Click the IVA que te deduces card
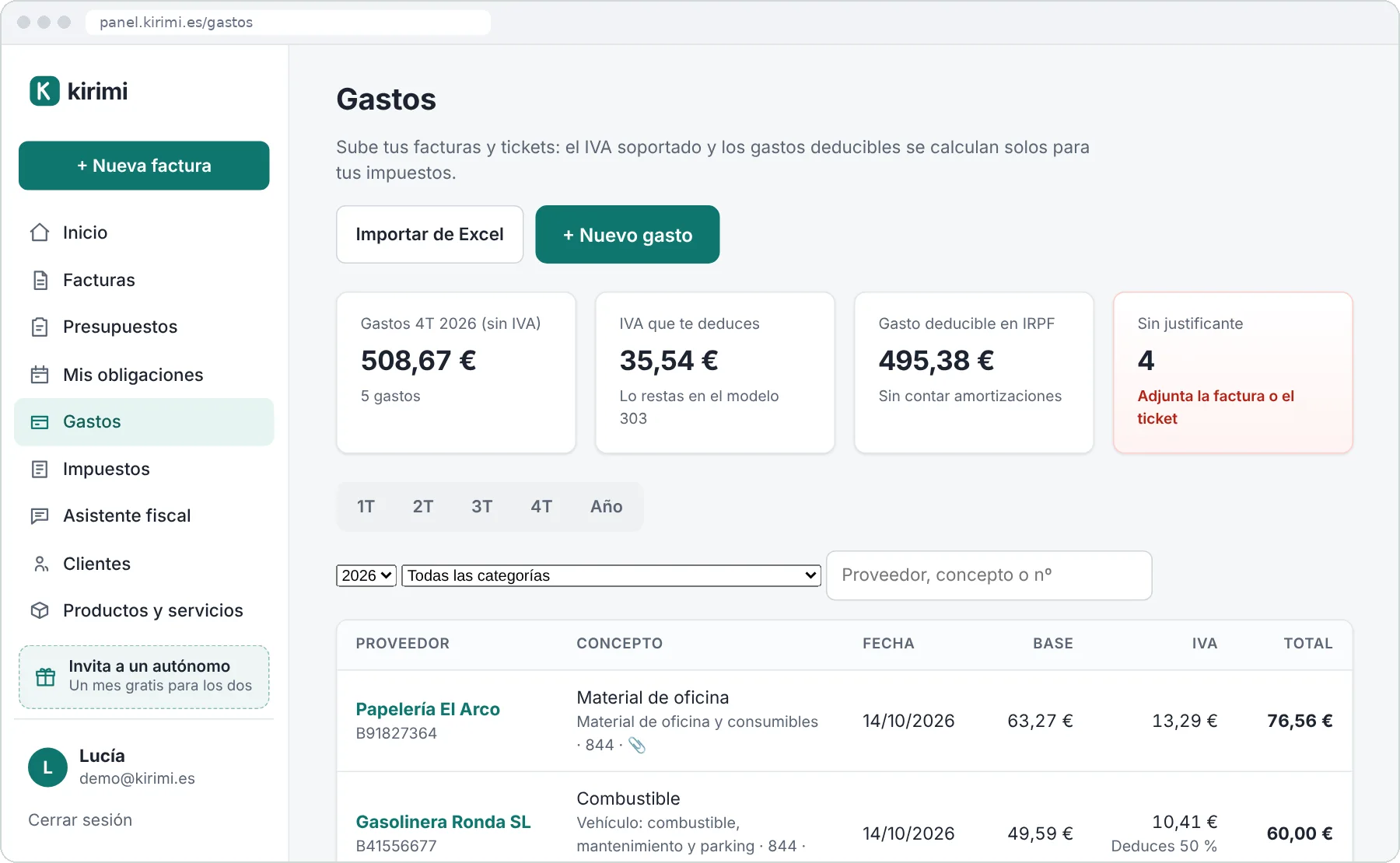This screenshot has height=863, width=1400. [715, 372]
